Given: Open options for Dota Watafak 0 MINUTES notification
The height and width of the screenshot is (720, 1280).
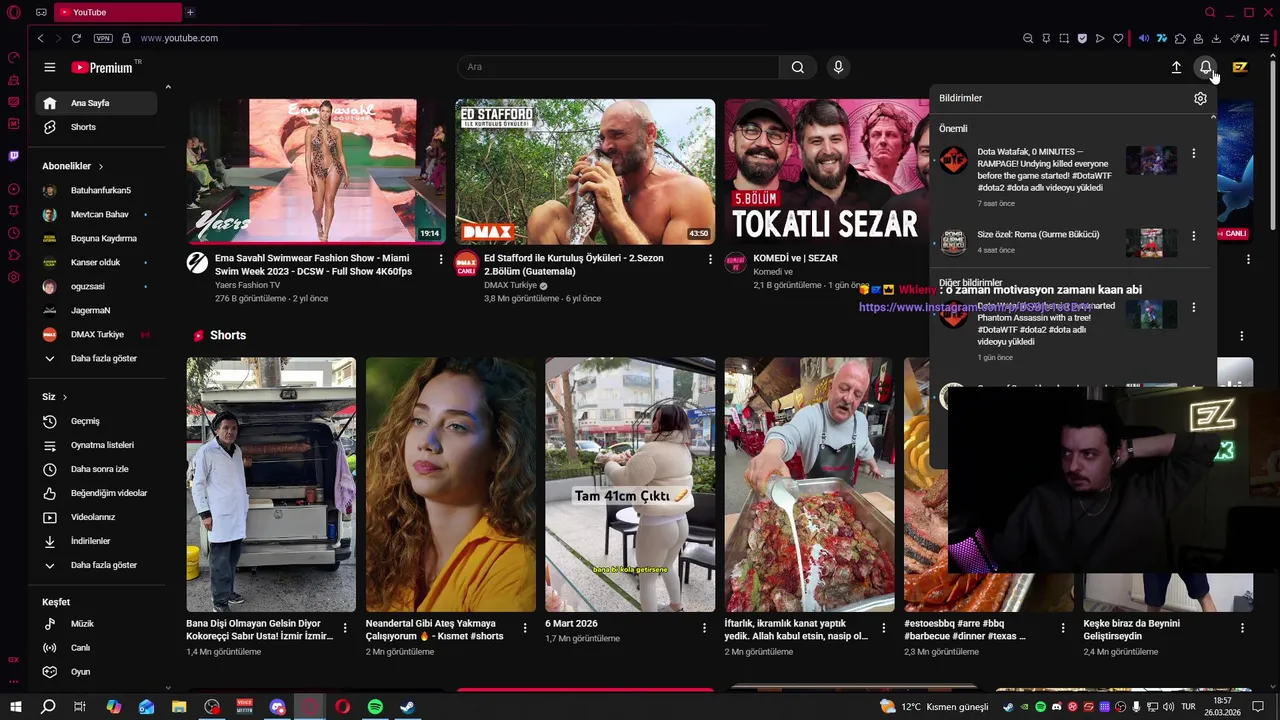Looking at the screenshot, I should (x=1193, y=154).
